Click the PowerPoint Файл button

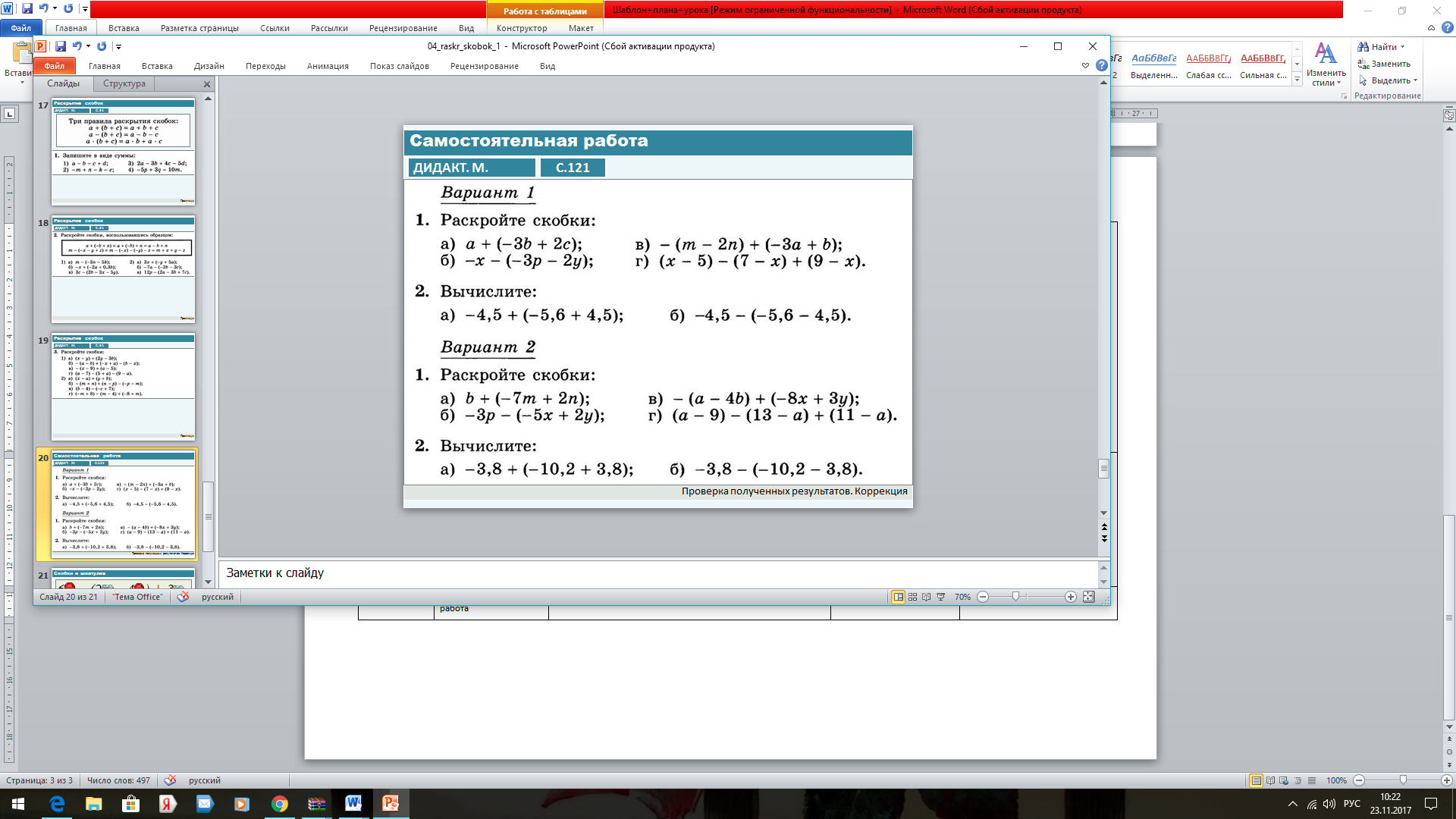54,66
